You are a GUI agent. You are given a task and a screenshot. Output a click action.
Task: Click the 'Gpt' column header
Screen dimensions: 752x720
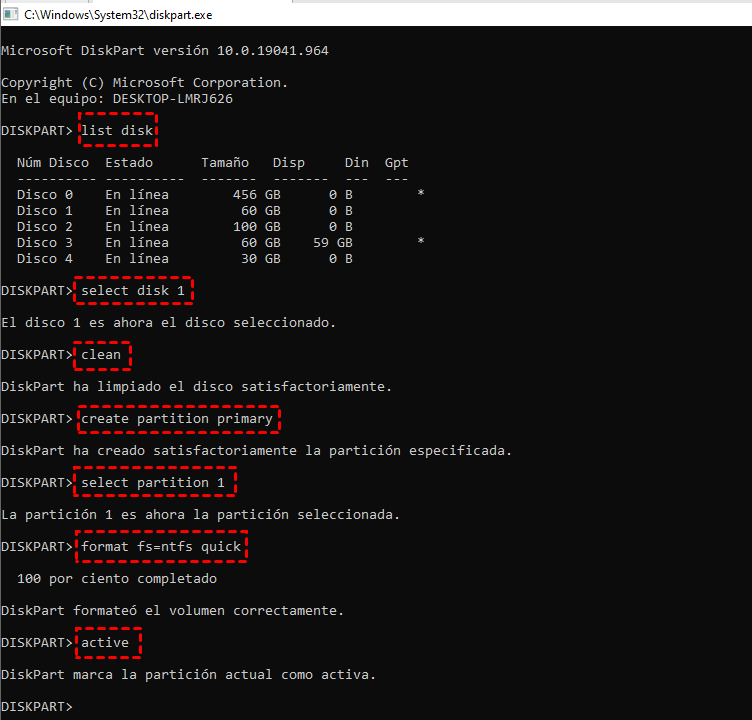[x=396, y=163]
